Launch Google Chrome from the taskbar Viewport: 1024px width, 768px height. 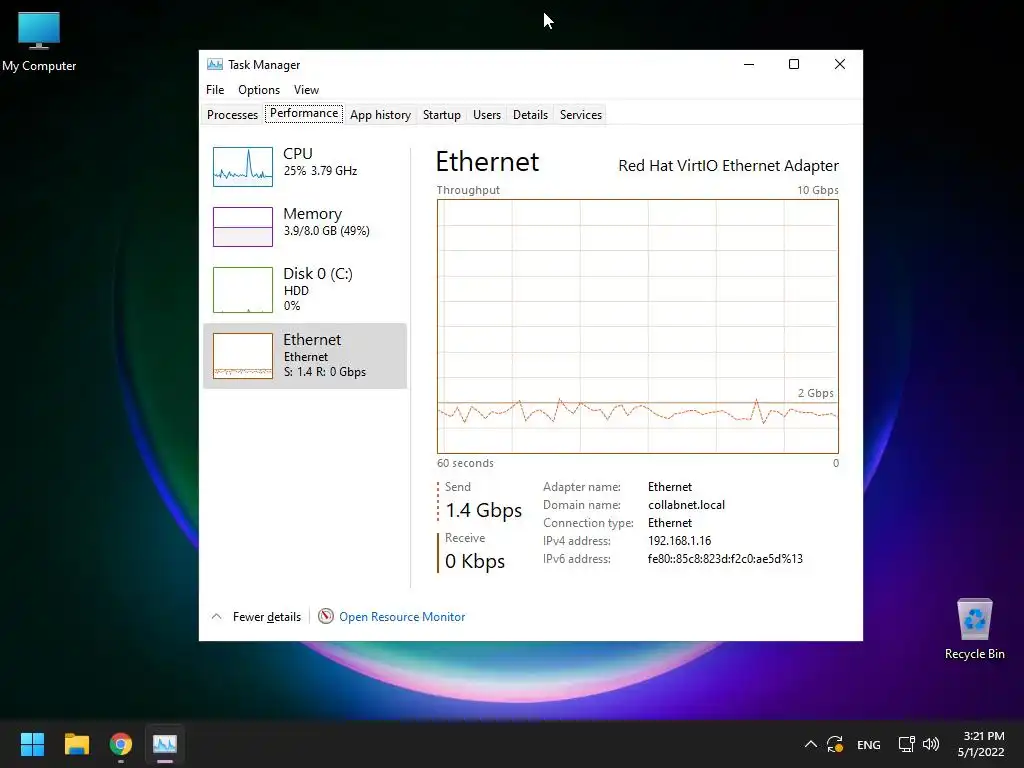coord(121,744)
